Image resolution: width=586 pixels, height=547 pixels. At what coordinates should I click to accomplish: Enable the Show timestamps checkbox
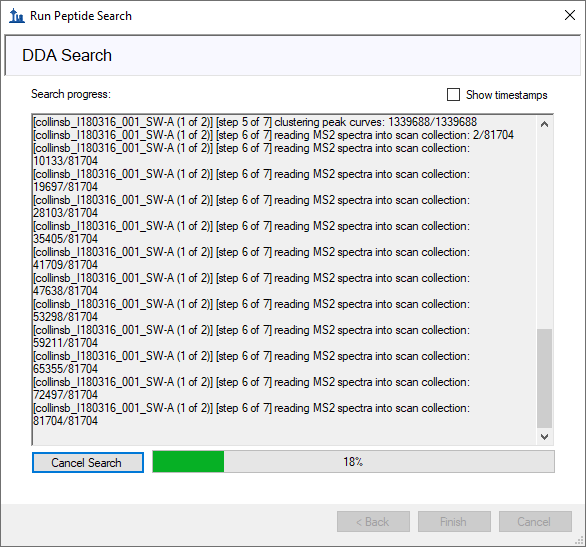click(x=453, y=95)
